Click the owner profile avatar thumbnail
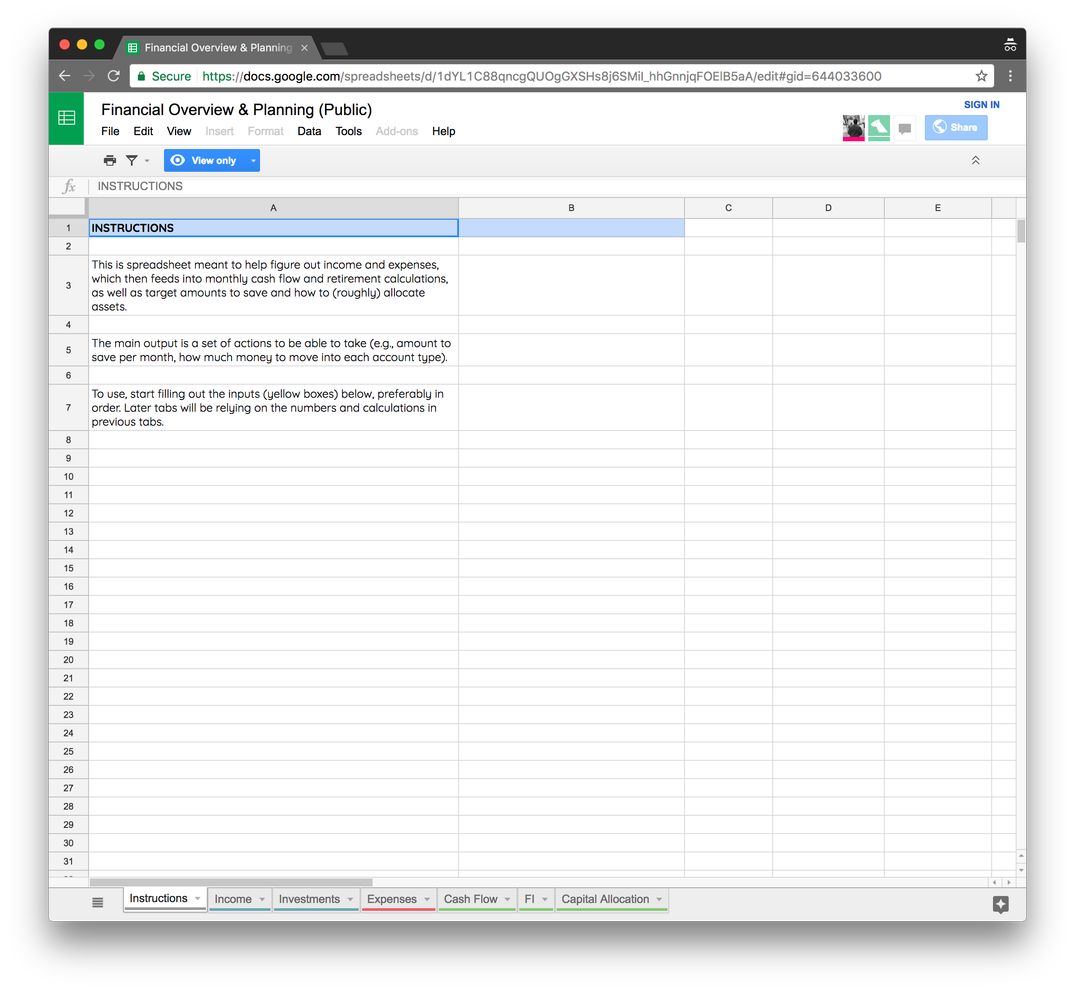Viewport: 1075px width, 991px height. coord(853,128)
